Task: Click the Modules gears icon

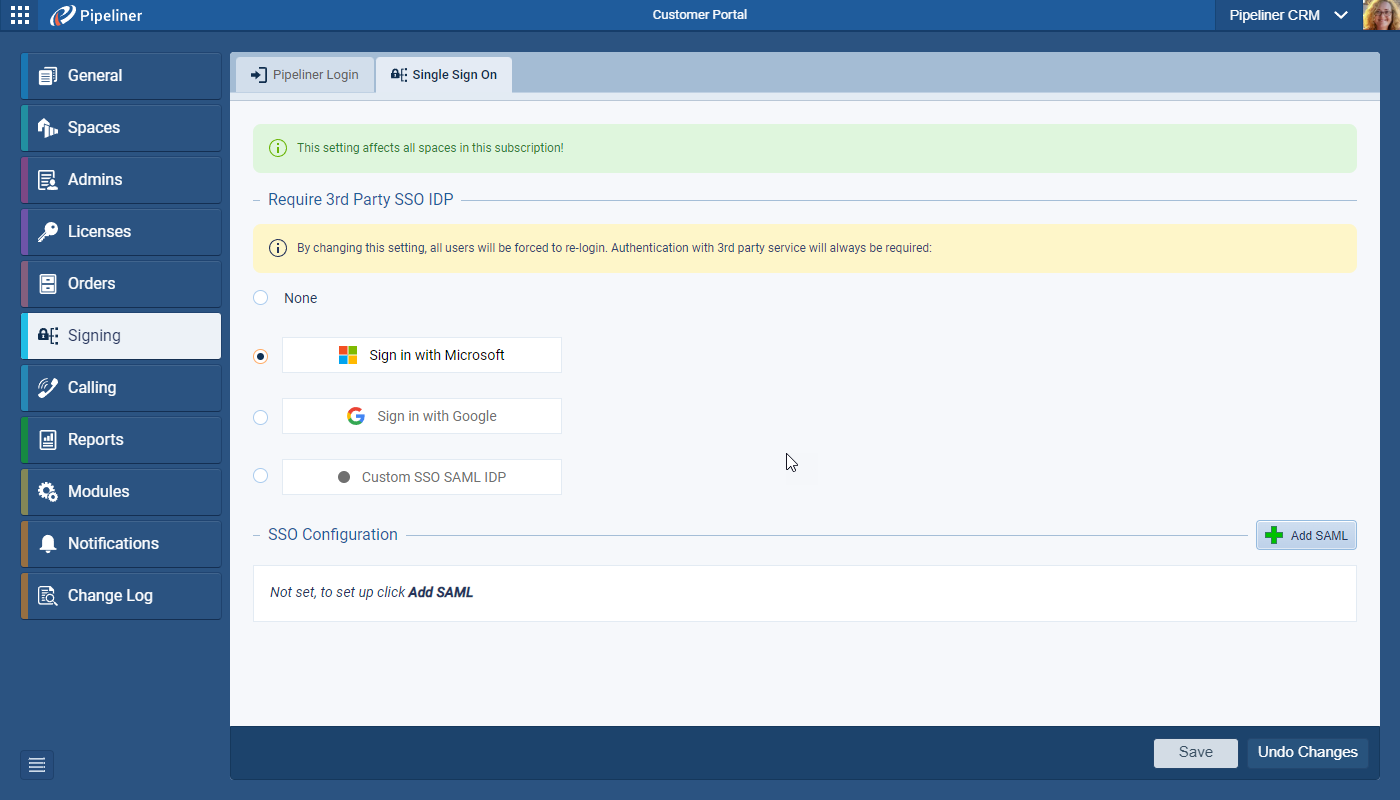Action: tap(47, 492)
